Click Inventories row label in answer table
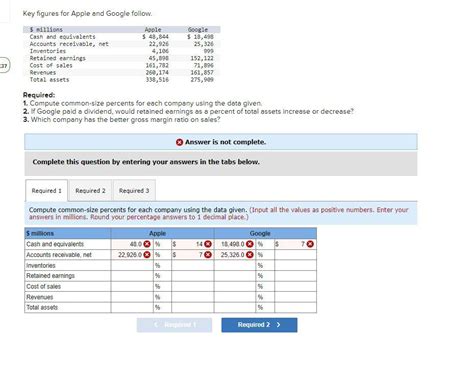This screenshot has height=385, width=474. pyautogui.click(x=41, y=265)
